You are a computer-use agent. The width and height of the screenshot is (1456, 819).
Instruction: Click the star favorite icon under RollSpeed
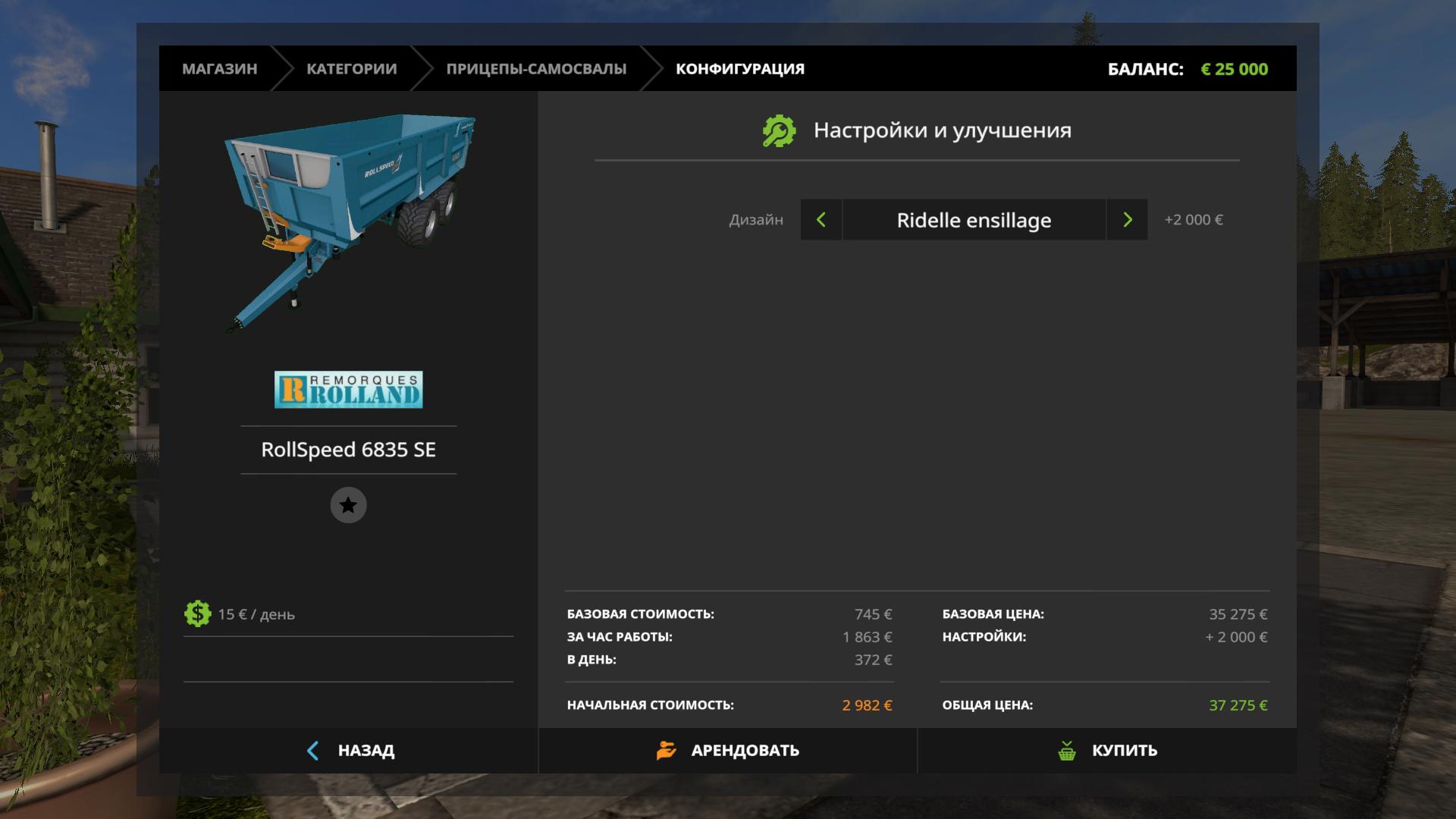348,505
